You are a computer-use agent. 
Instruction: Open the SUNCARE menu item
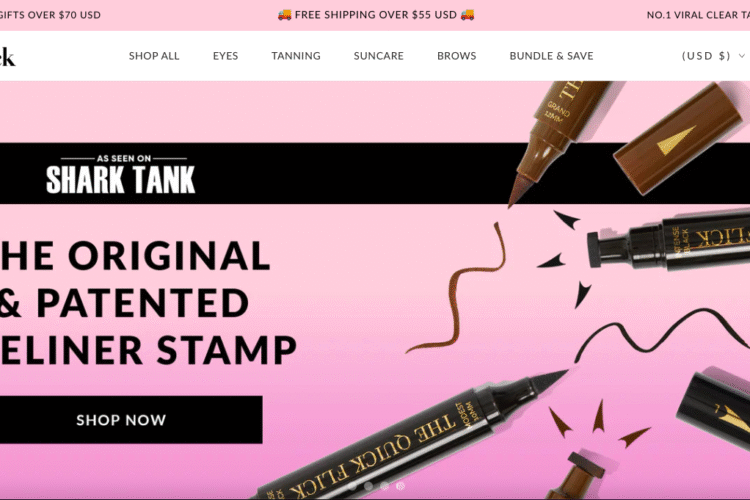[x=378, y=56]
